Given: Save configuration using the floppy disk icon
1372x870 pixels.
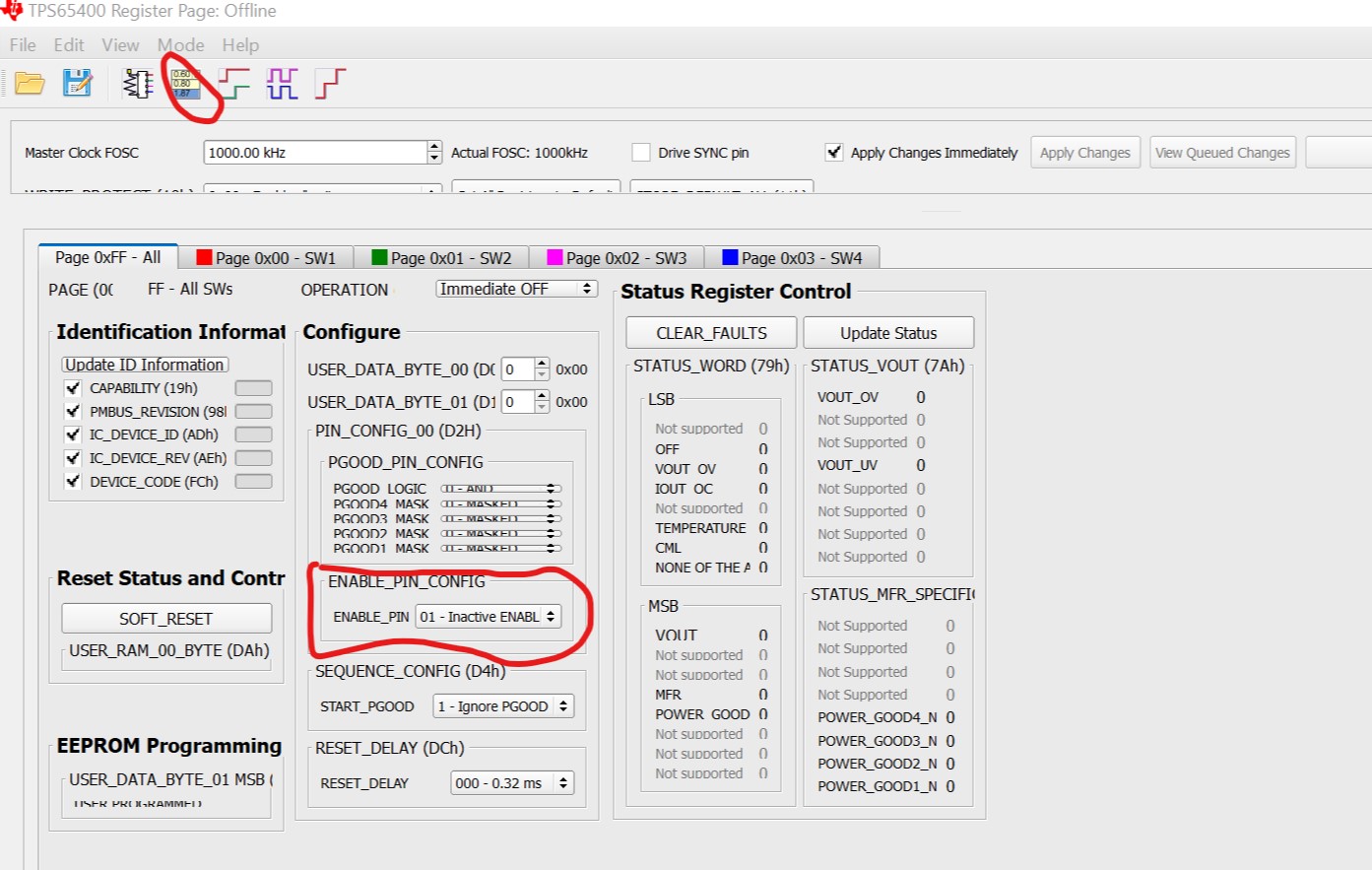Looking at the screenshot, I should (x=77, y=84).
